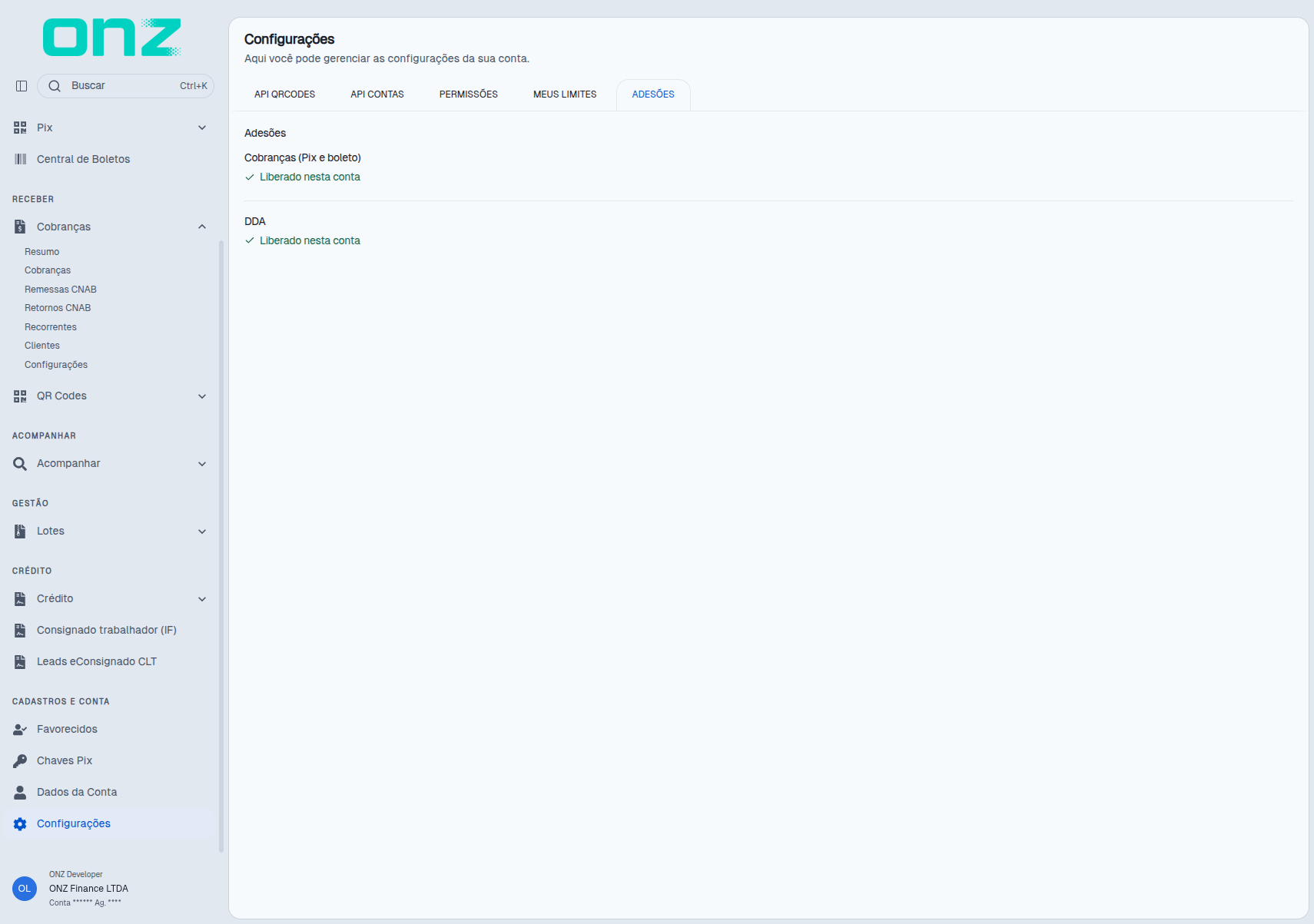The height and width of the screenshot is (924, 1314).
Task: Click the Favorecidos user-check icon
Action: (x=20, y=730)
